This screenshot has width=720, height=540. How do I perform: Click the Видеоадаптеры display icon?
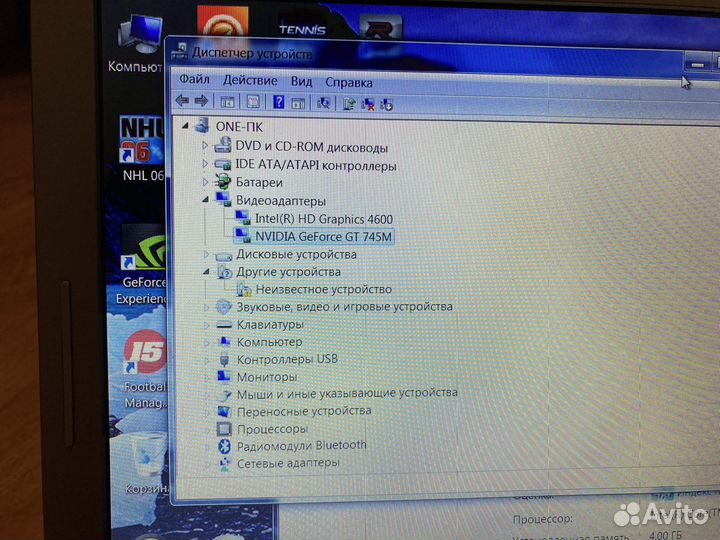(x=224, y=199)
